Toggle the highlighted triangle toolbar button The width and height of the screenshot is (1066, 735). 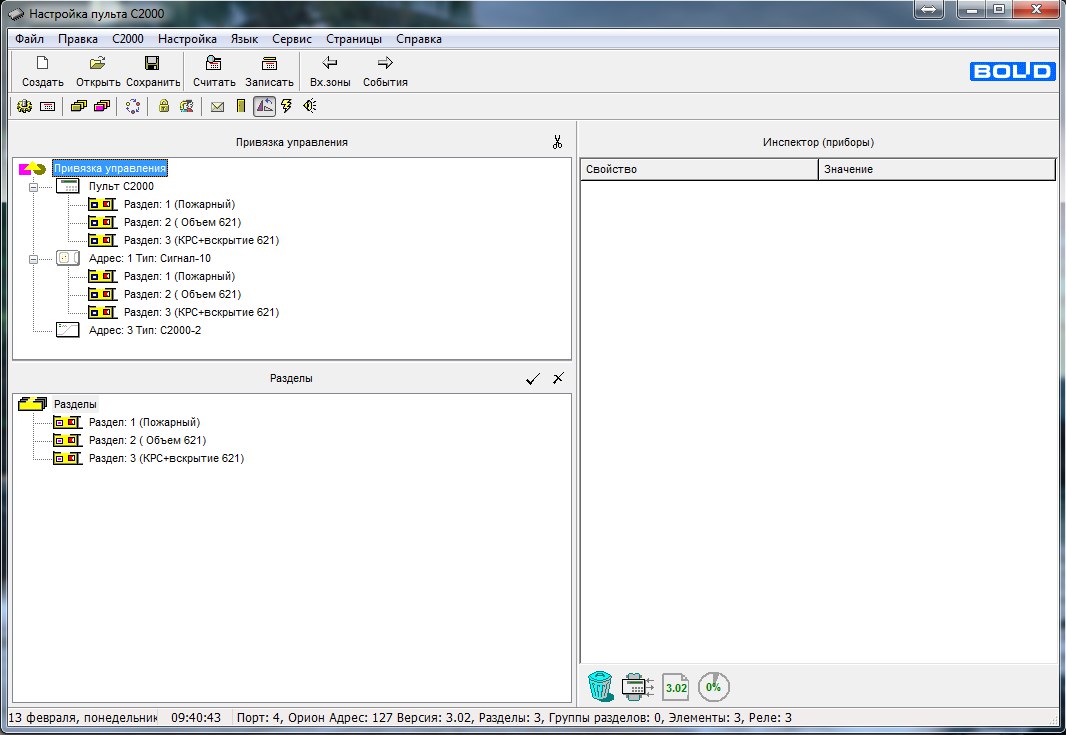pos(264,106)
